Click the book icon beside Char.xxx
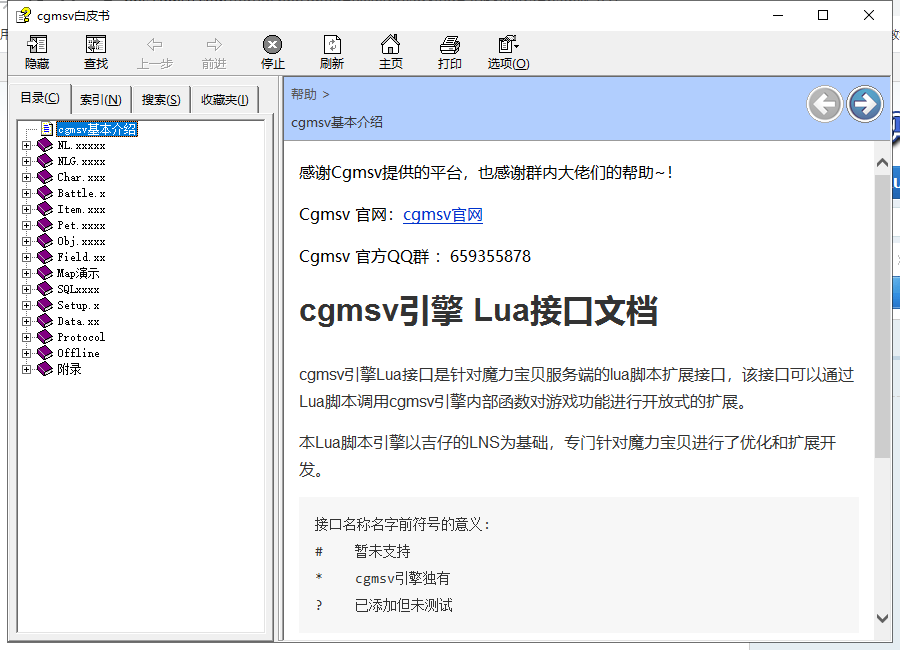 click(x=45, y=177)
